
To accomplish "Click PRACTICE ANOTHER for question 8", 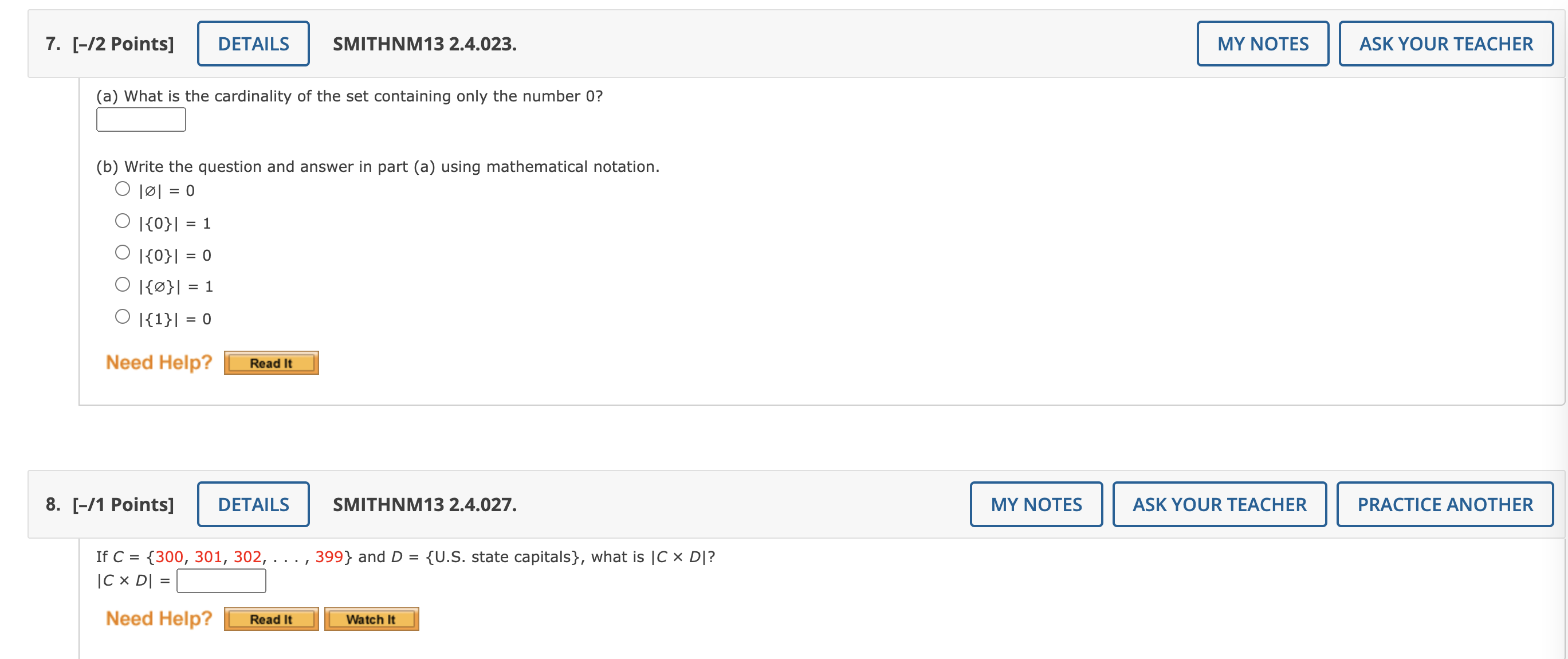I will point(1445,504).
